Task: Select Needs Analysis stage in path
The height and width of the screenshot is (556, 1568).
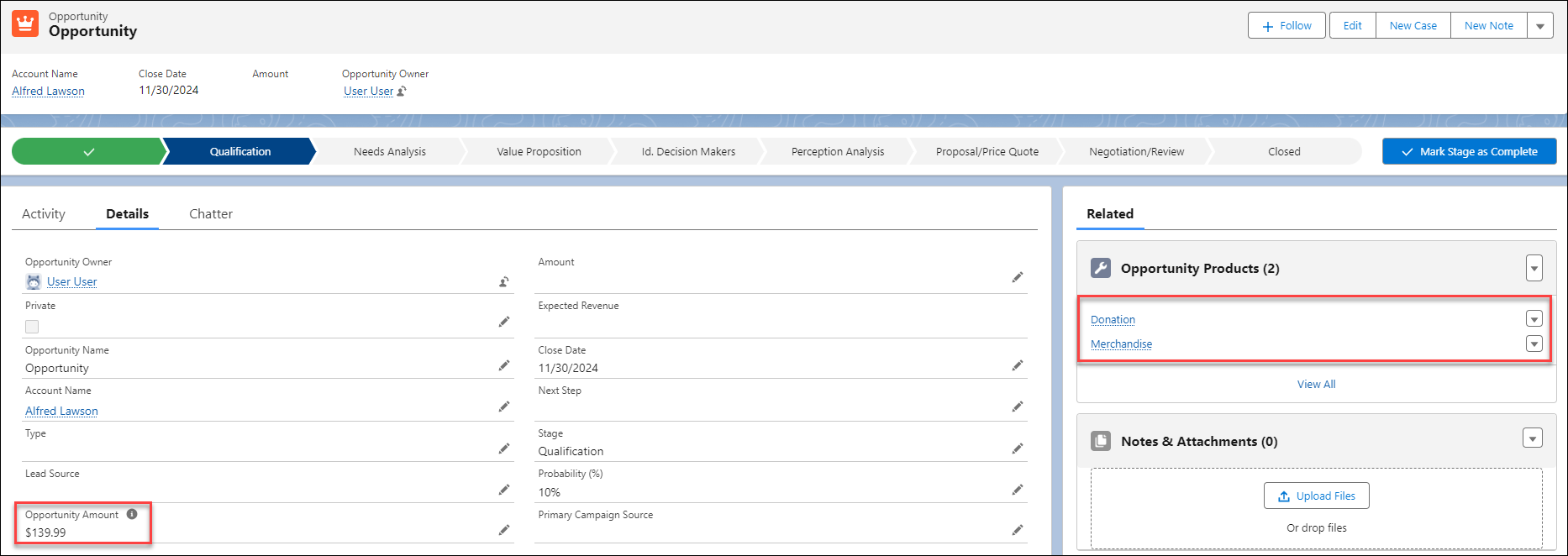Action: pyautogui.click(x=389, y=152)
